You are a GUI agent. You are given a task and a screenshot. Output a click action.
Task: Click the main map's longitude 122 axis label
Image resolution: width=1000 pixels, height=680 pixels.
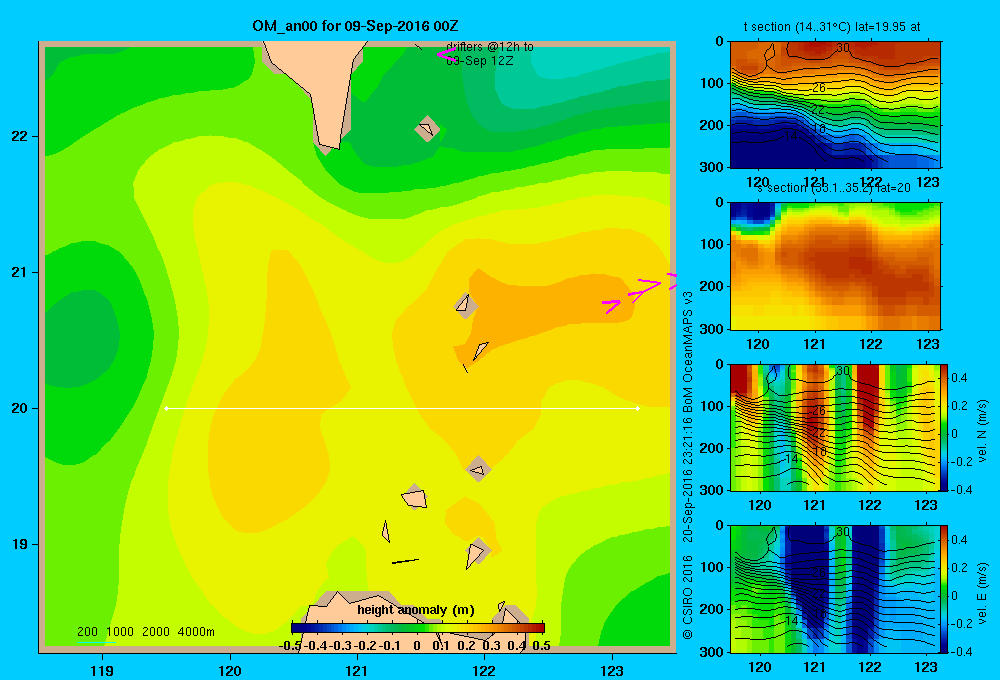[x=484, y=670]
